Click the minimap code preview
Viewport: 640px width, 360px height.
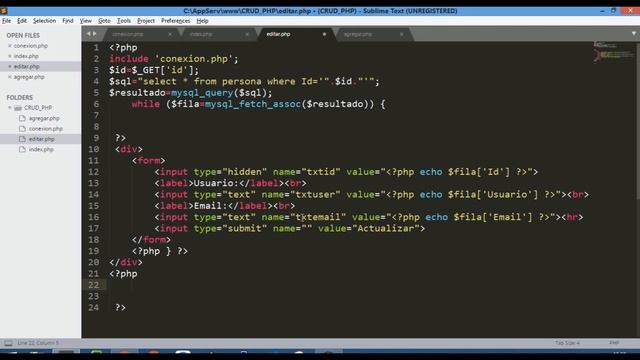(x=613, y=52)
